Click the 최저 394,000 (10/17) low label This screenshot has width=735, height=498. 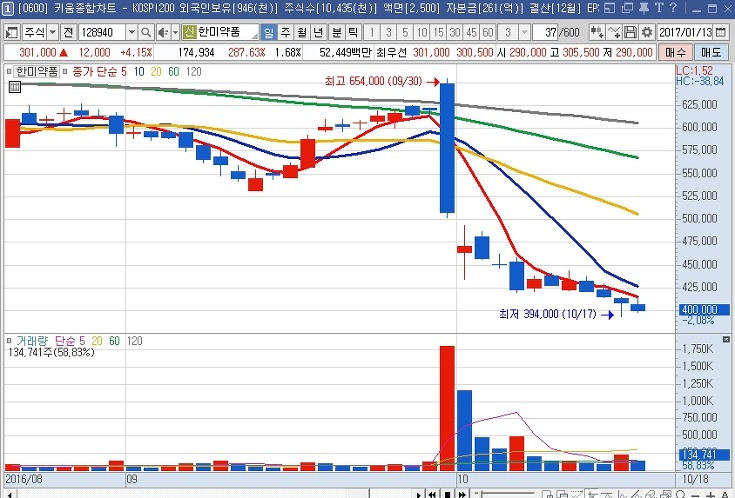coord(548,314)
